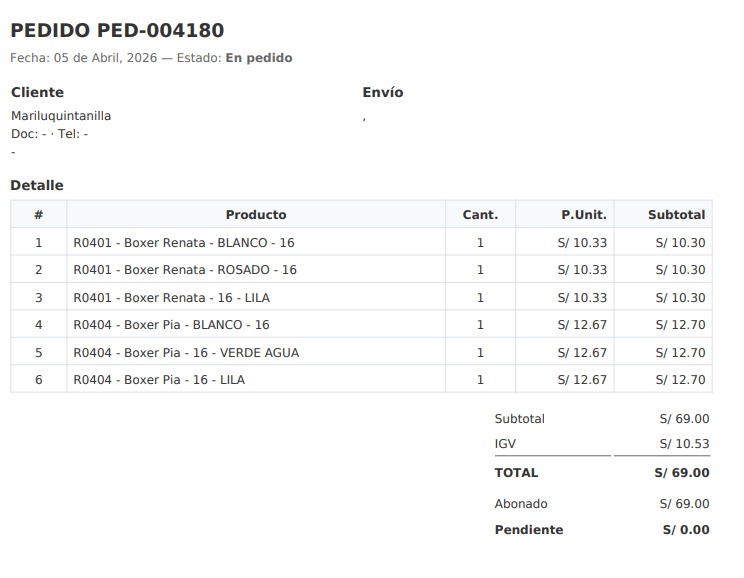Select the Boxer Renata ROSADO 16 product
This screenshot has width=744, height=578.
point(185,270)
